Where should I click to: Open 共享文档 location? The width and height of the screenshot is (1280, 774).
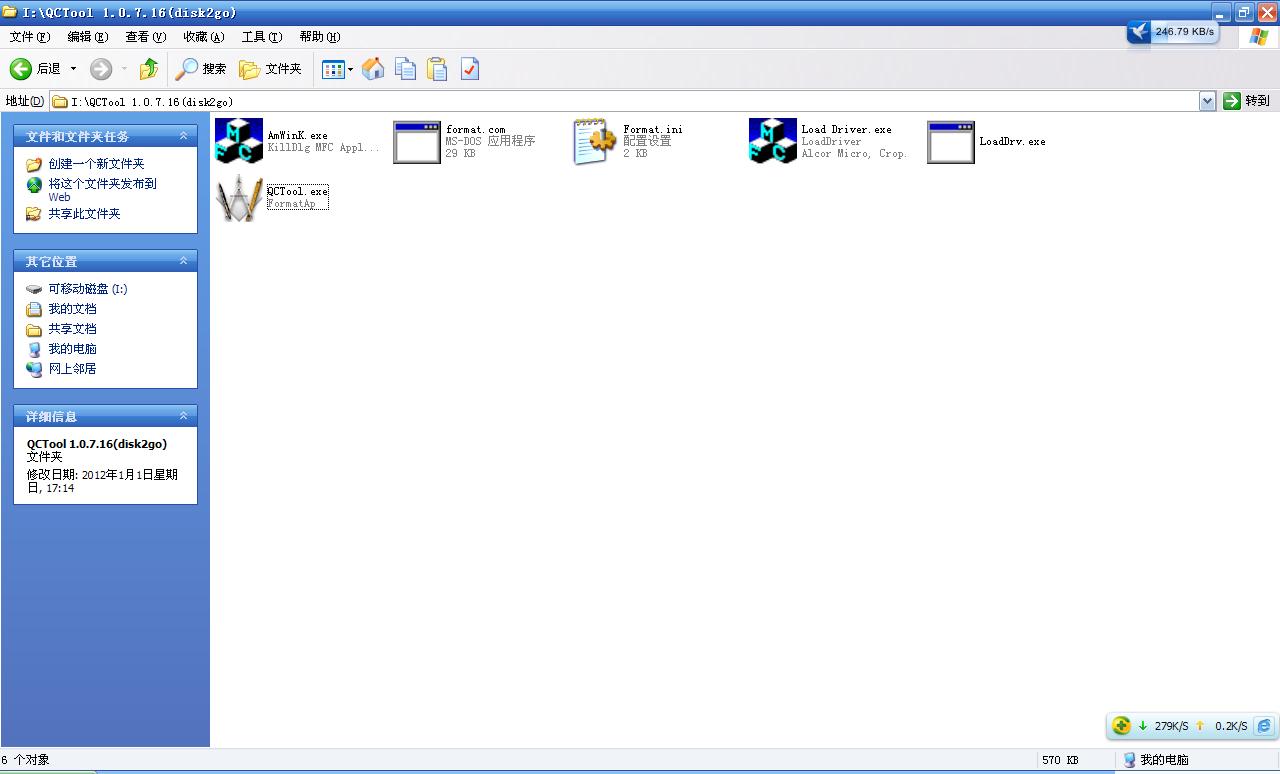point(72,329)
